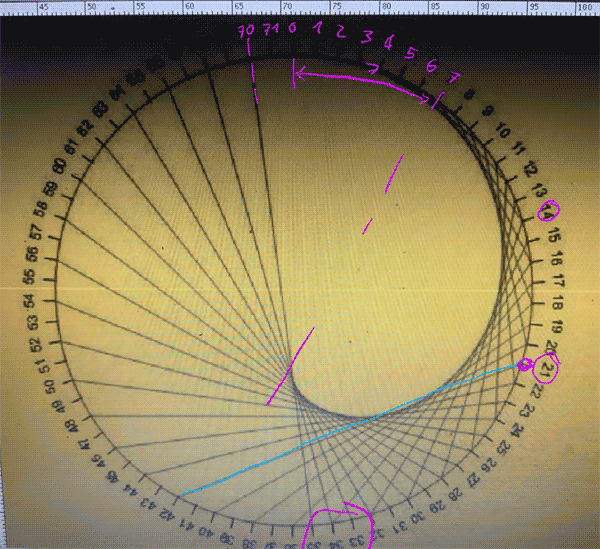Click the printed number 60 on the circle edge

click(60, 166)
